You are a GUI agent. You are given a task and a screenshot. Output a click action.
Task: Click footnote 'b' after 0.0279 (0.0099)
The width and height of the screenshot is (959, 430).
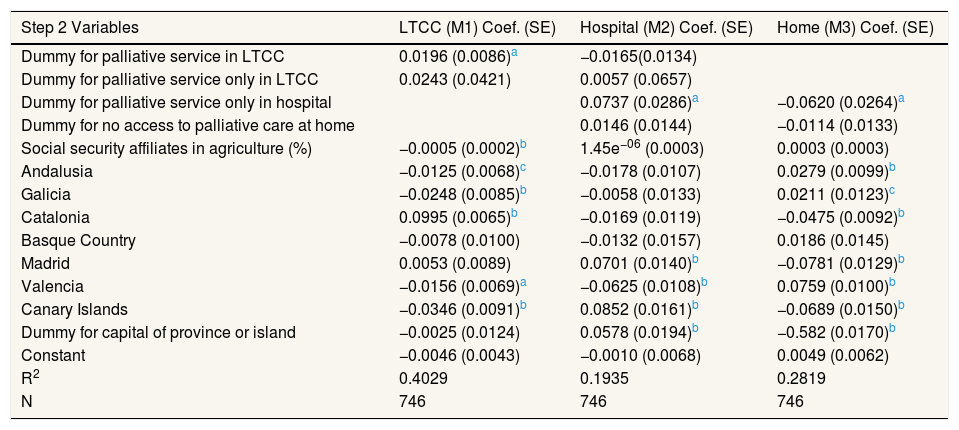pos(893,168)
